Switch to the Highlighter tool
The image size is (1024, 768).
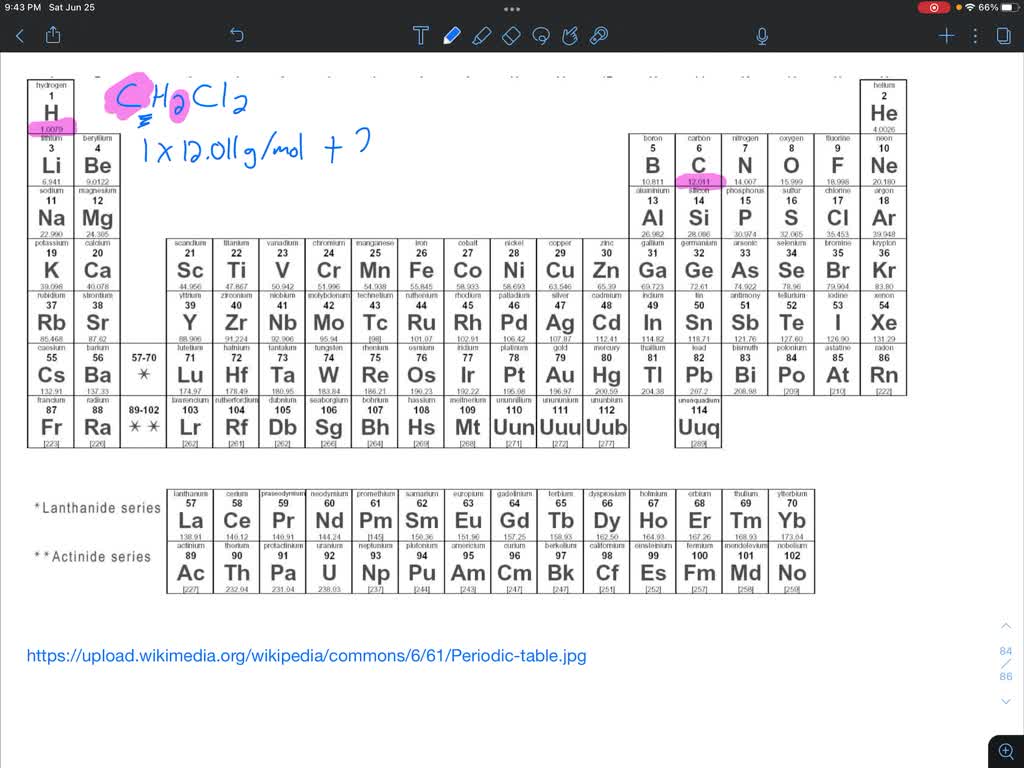[x=481, y=36]
